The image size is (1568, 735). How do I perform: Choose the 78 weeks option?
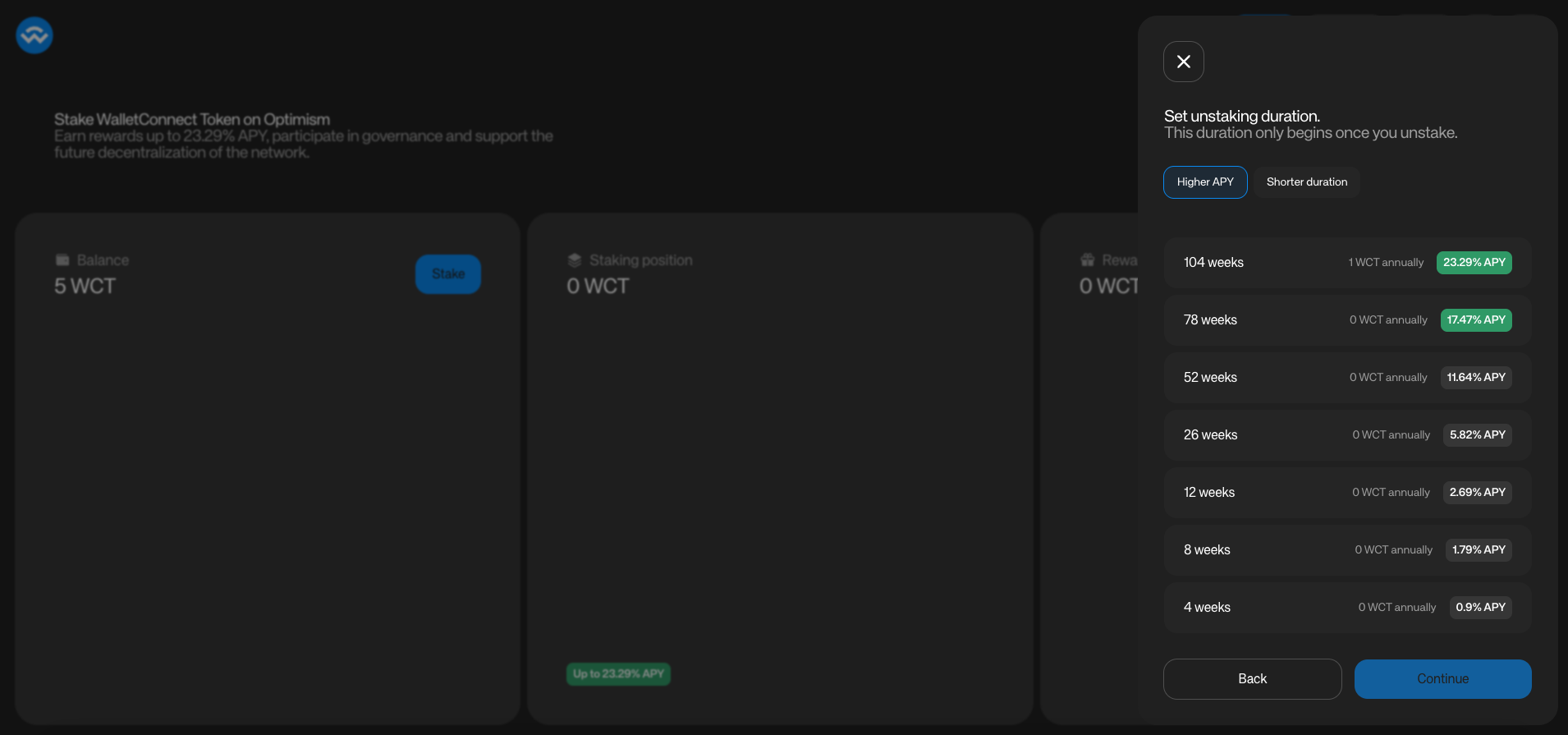1347,320
